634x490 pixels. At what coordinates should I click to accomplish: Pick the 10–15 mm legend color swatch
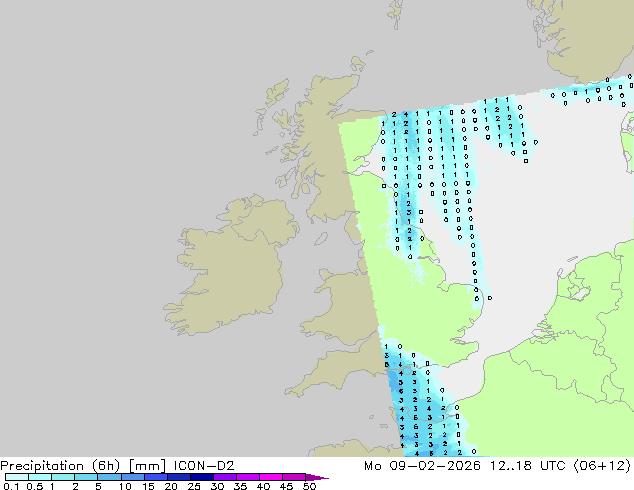(x=132, y=477)
